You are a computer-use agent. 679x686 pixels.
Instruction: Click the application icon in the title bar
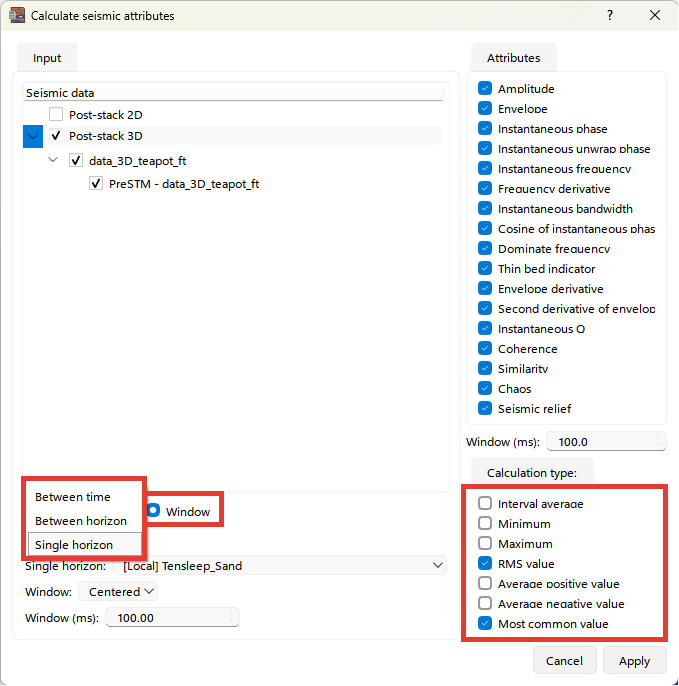coord(17,16)
